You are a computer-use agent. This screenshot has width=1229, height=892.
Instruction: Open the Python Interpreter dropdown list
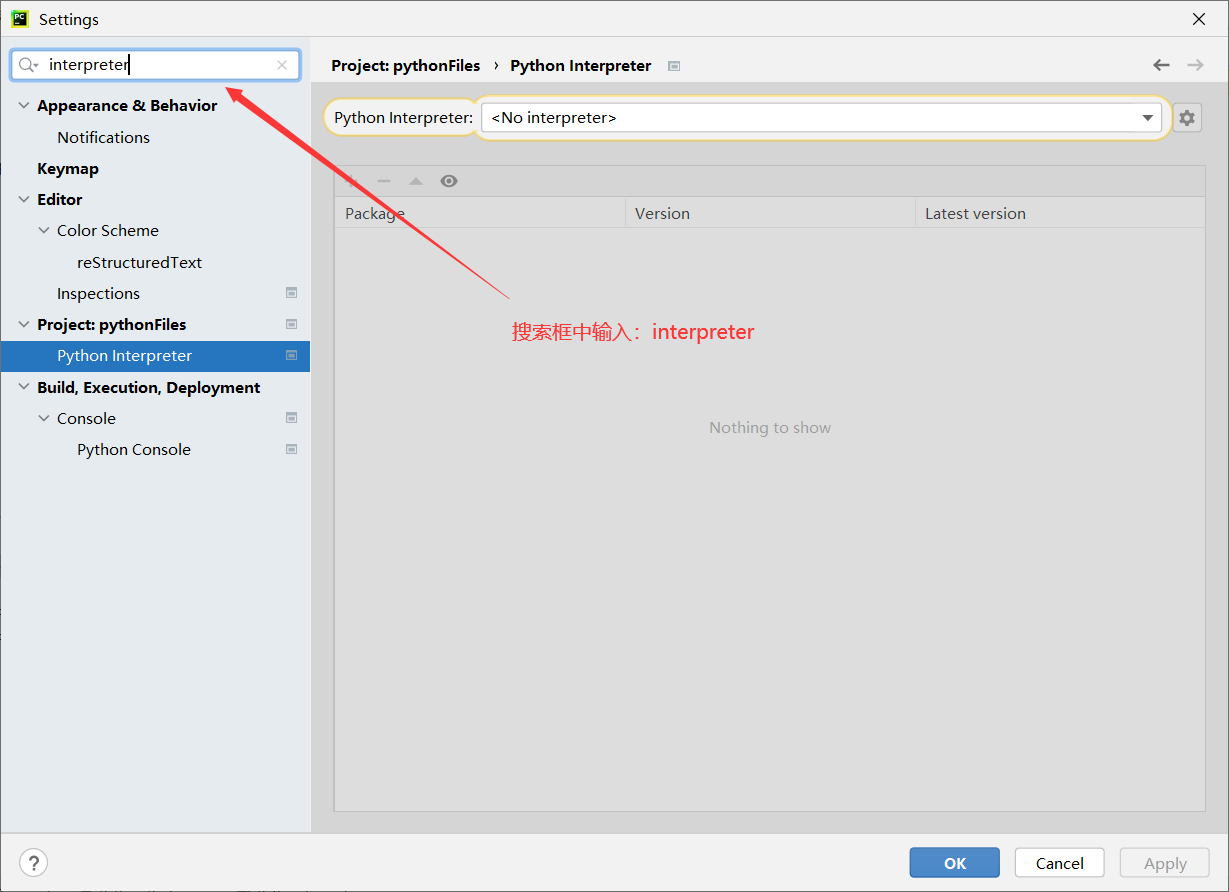(x=1147, y=117)
